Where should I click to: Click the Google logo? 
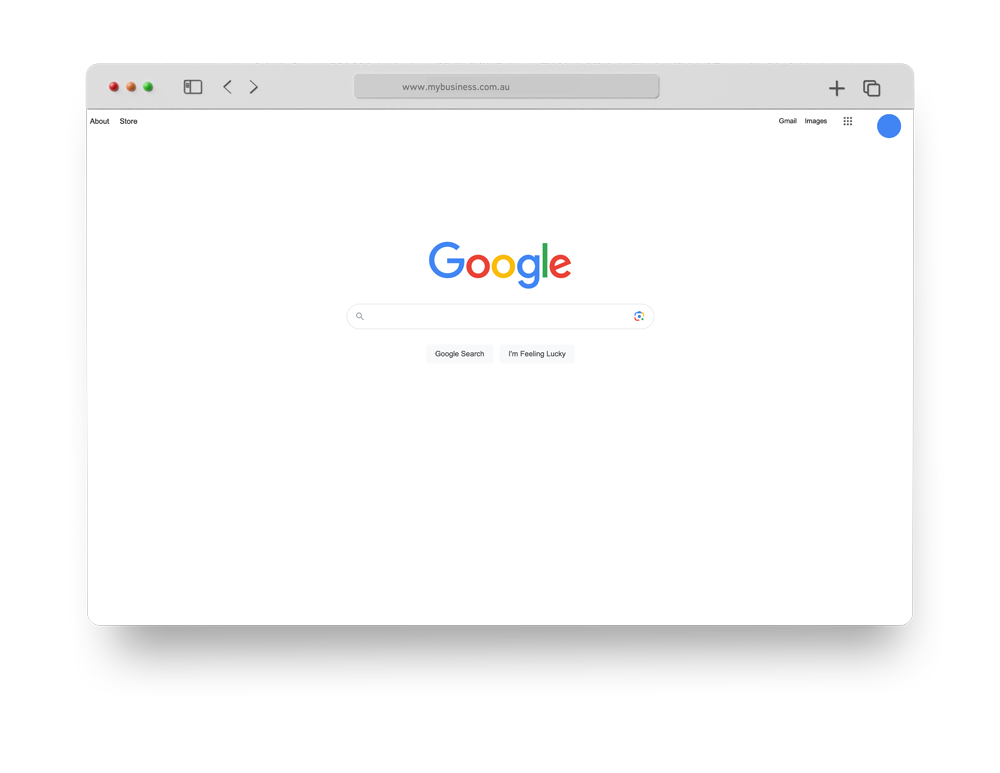coord(500,264)
